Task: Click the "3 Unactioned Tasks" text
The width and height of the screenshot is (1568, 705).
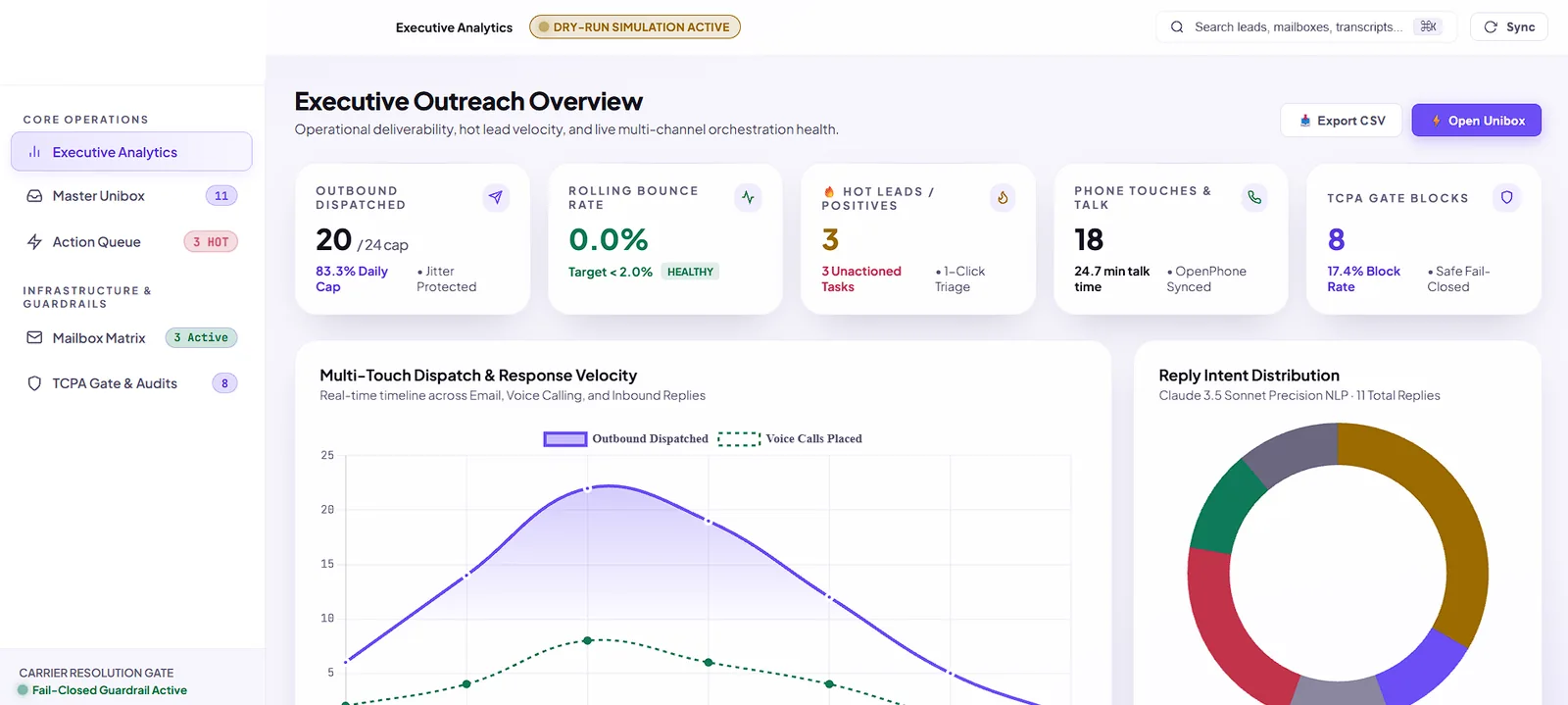Action: pos(861,279)
